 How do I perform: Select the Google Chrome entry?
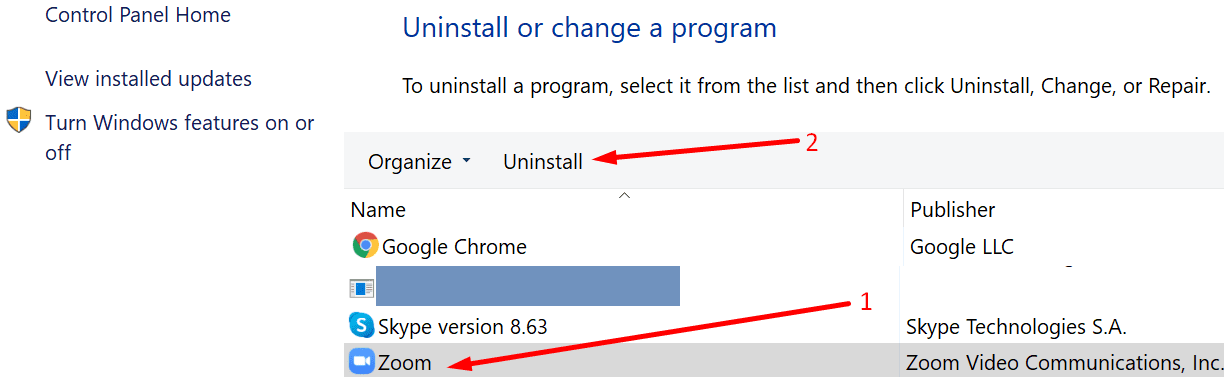[454, 246]
